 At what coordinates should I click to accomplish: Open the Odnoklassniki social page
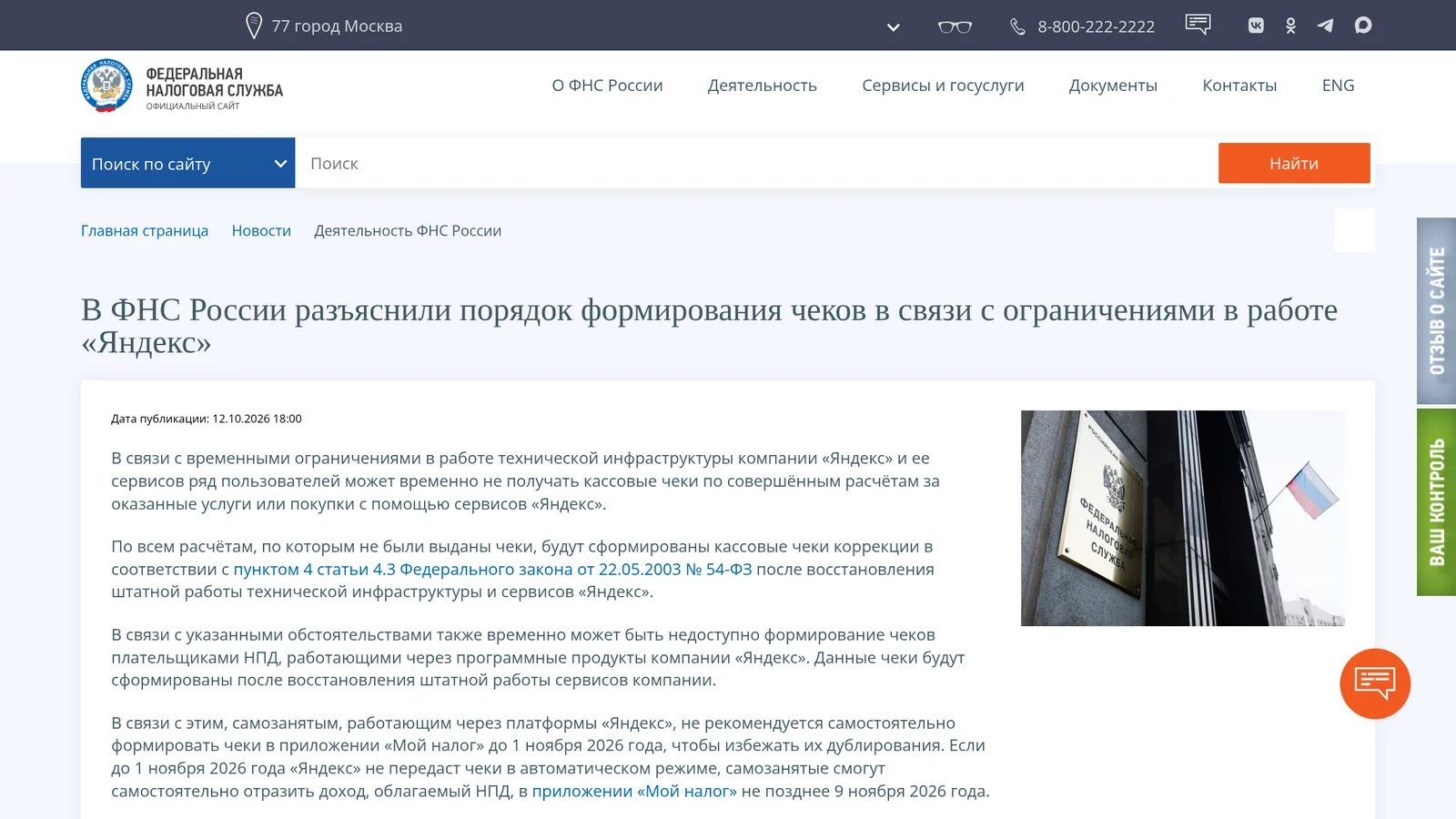tap(1290, 25)
